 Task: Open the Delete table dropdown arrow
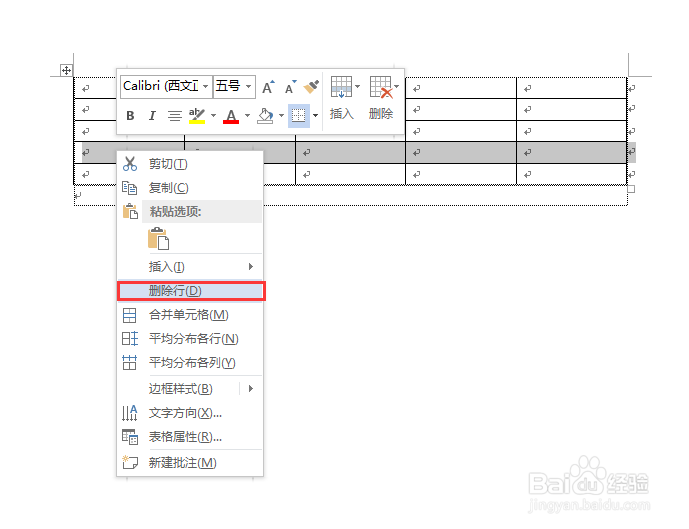tap(396, 87)
